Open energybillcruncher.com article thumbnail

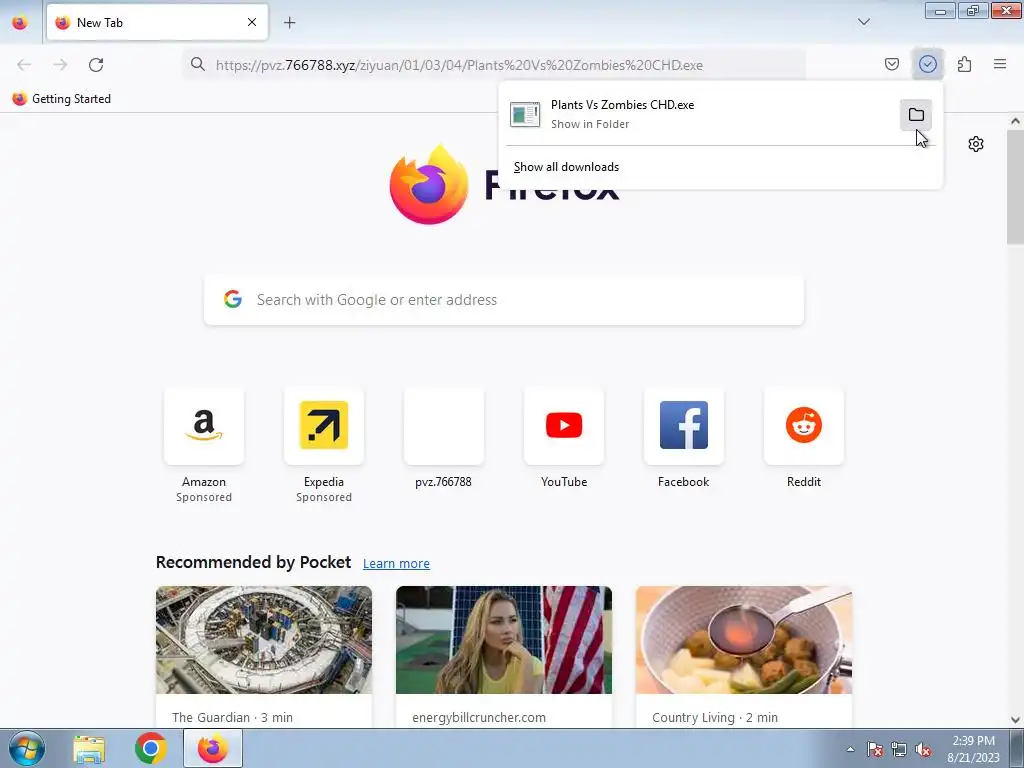click(x=504, y=640)
